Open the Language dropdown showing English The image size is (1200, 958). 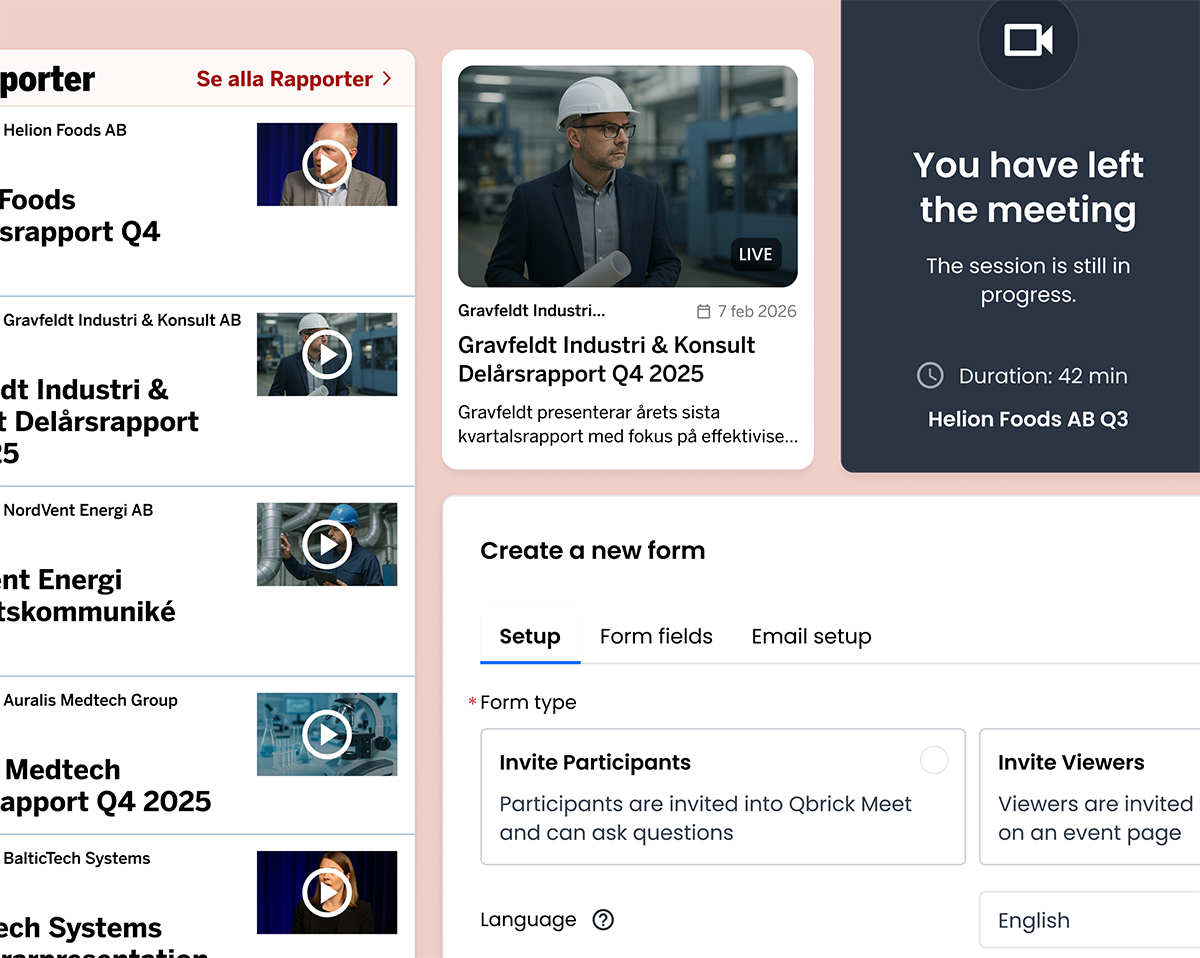coord(1089,920)
